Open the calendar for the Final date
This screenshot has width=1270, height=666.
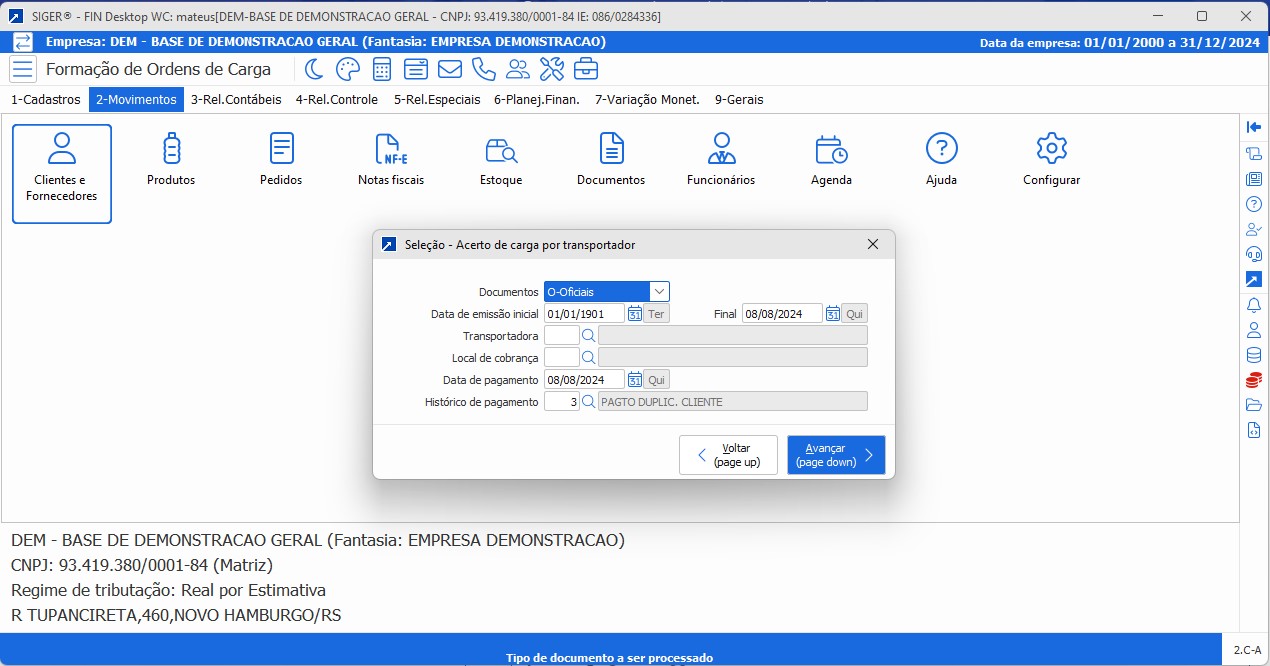(833, 312)
